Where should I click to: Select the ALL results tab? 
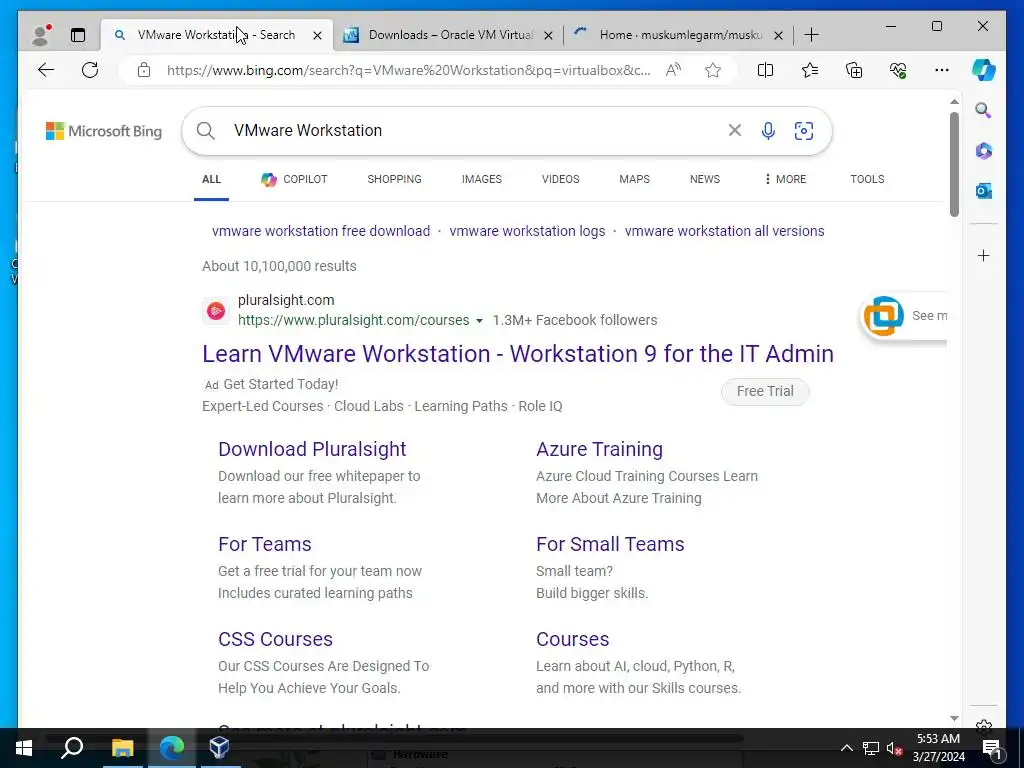(212, 179)
